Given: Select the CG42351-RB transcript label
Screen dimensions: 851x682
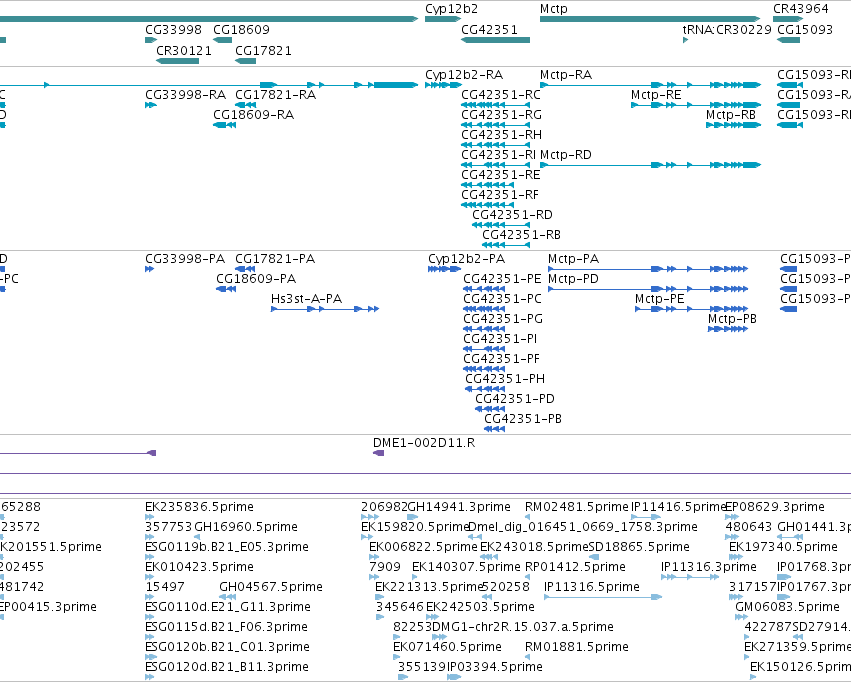Looking at the screenshot, I should (522, 235).
